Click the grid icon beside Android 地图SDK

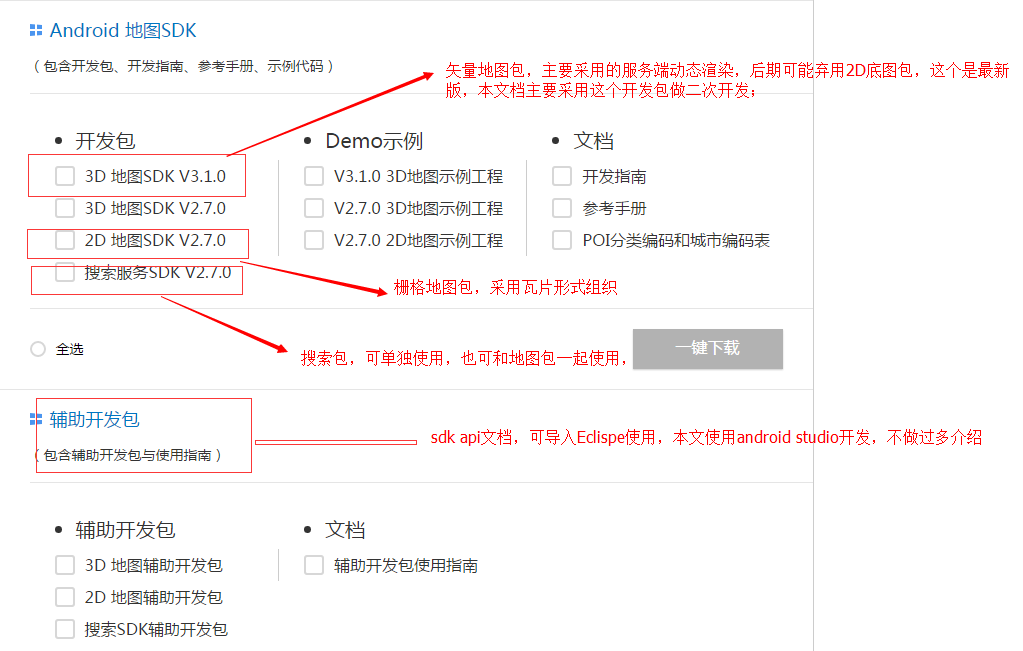coord(36,30)
